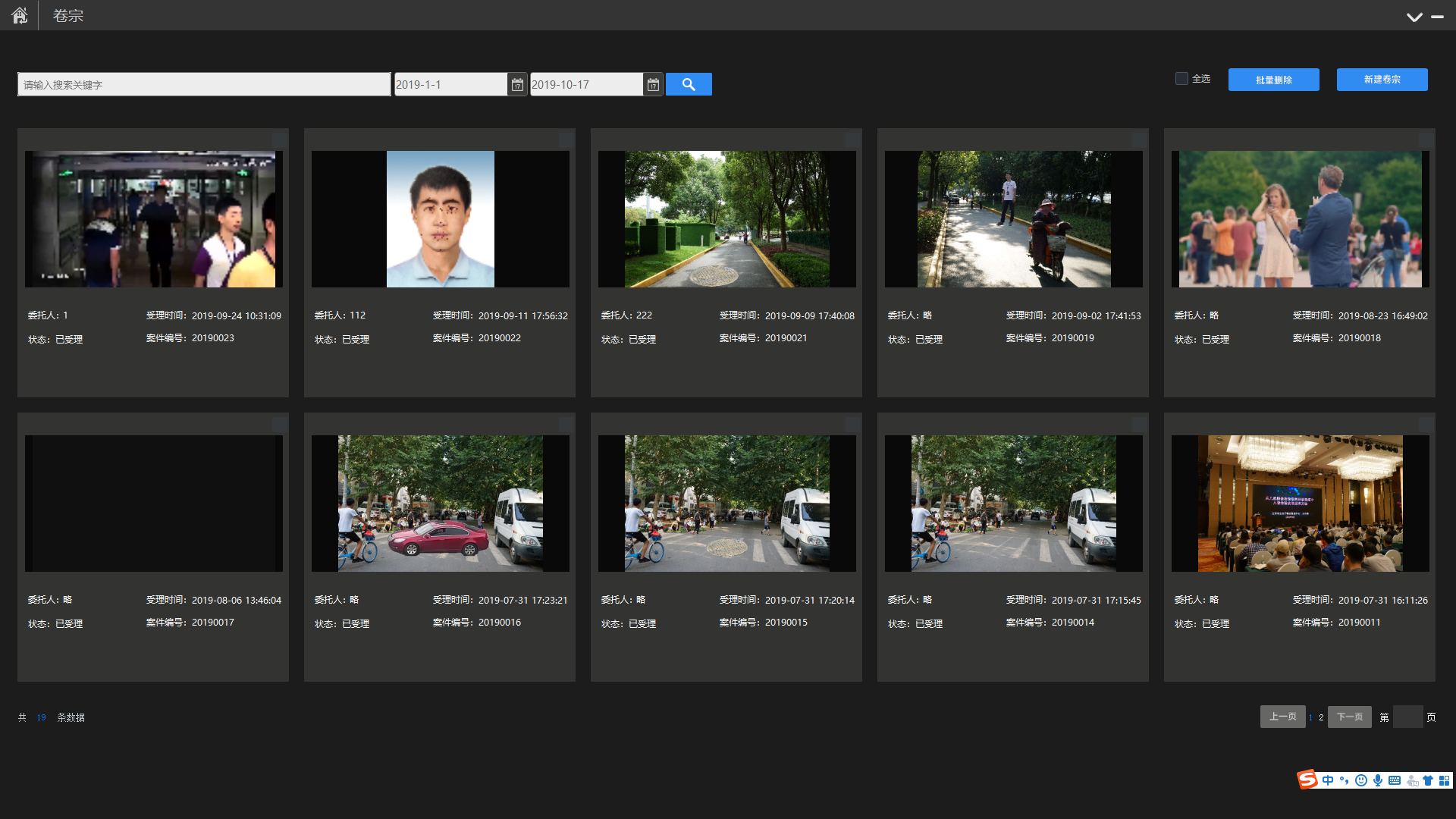Click acceptance time 2019-07-31 17:20:14
The image size is (1456, 819).
(x=810, y=601)
